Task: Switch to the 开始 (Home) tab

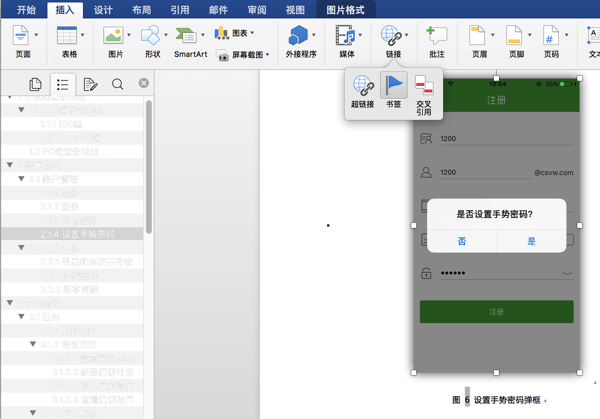Action: pyautogui.click(x=26, y=10)
